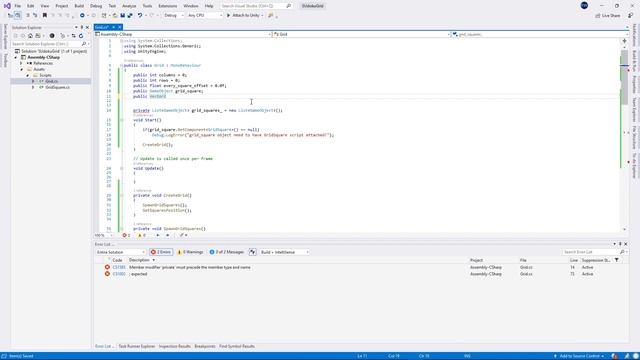Image resolution: width=640 pixels, height=360 pixels.
Task: Click the editor warning count indicator
Action: 142,236
